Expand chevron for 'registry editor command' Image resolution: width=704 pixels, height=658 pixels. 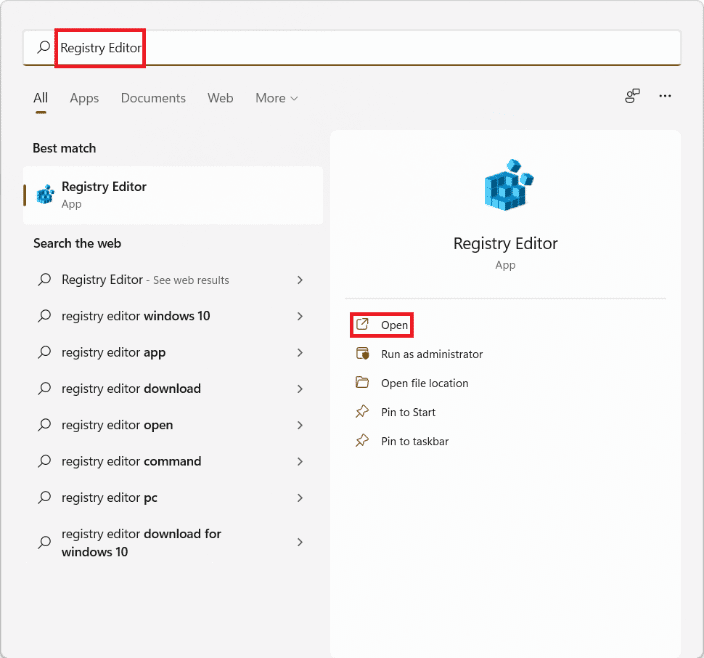tap(300, 462)
